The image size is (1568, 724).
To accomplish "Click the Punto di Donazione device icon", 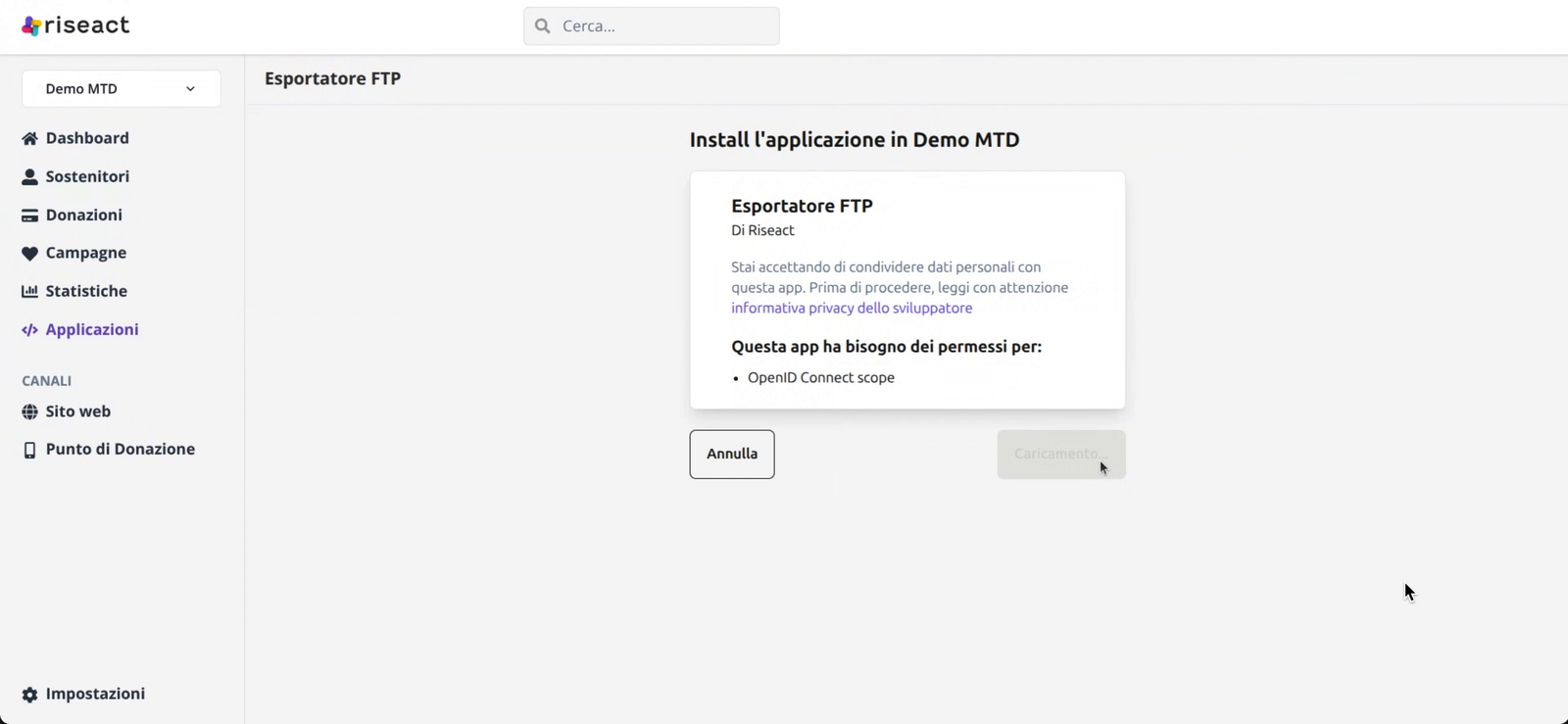I will click(x=29, y=450).
